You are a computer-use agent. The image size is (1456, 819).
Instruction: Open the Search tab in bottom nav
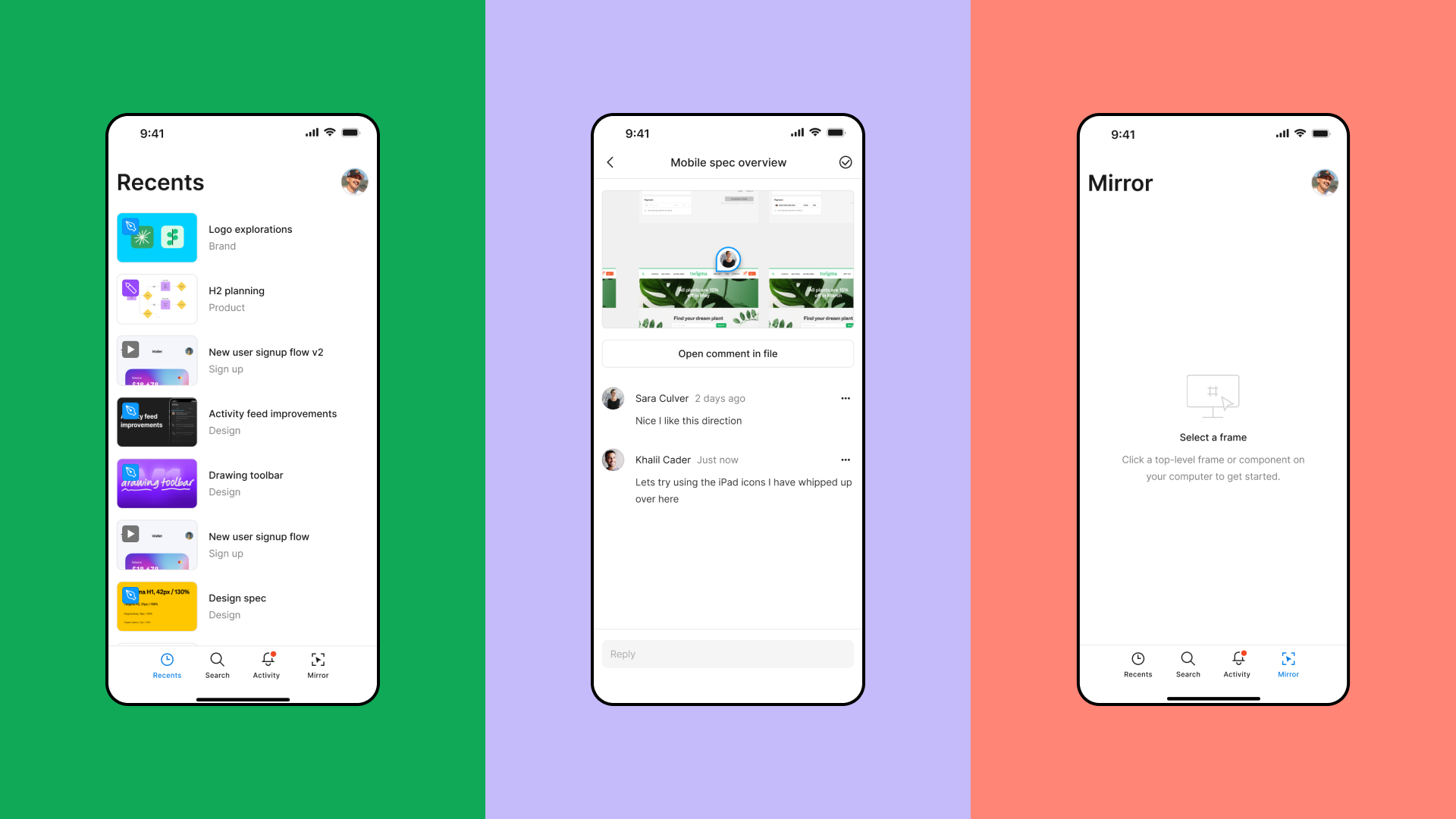pyautogui.click(x=217, y=664)
